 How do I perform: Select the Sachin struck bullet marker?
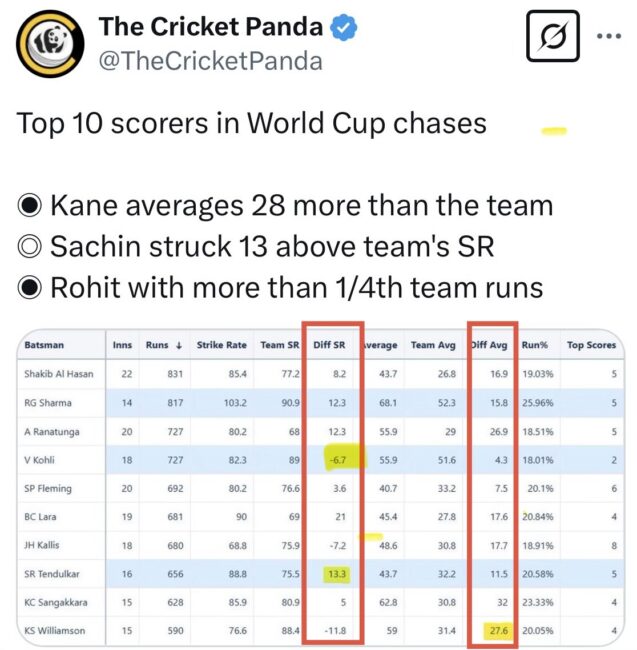point(30,246)
